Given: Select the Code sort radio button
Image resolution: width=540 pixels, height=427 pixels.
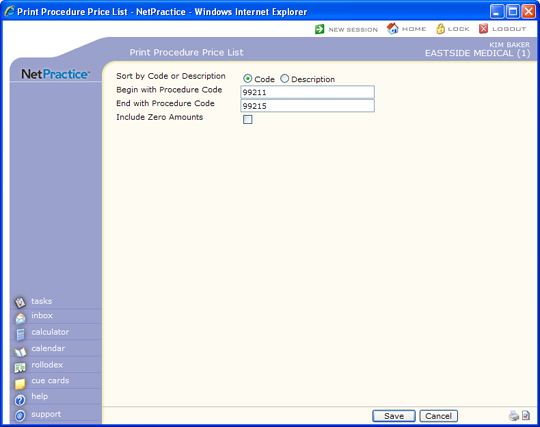Looking at the screenshot, I should [247, 79].
